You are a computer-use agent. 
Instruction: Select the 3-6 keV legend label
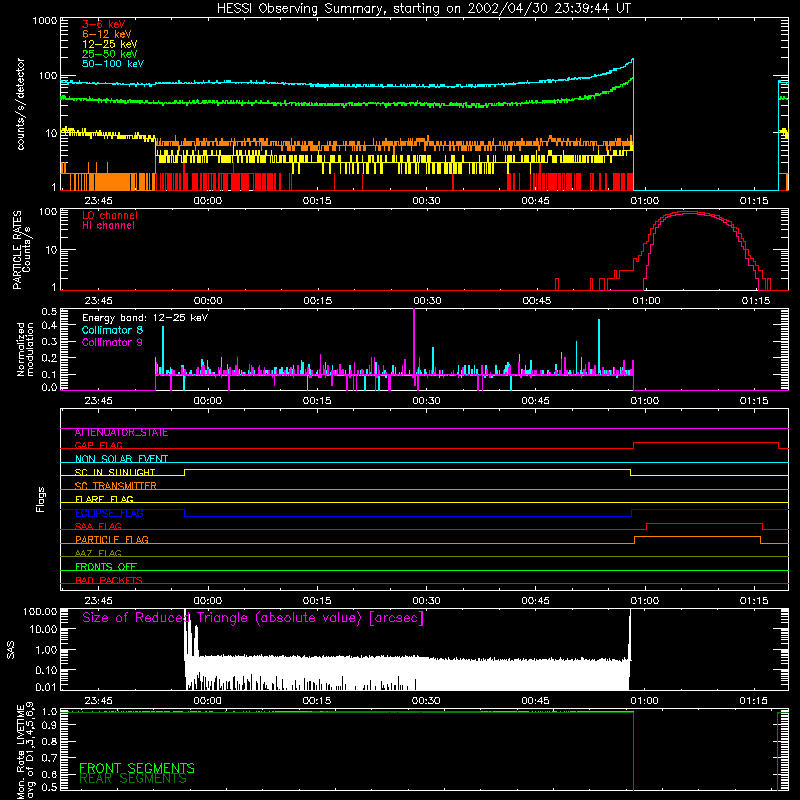[104, 24]
